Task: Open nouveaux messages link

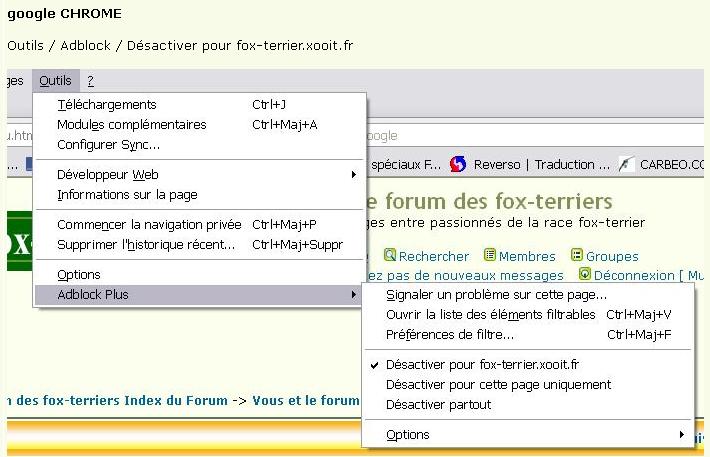Action: 465,275
